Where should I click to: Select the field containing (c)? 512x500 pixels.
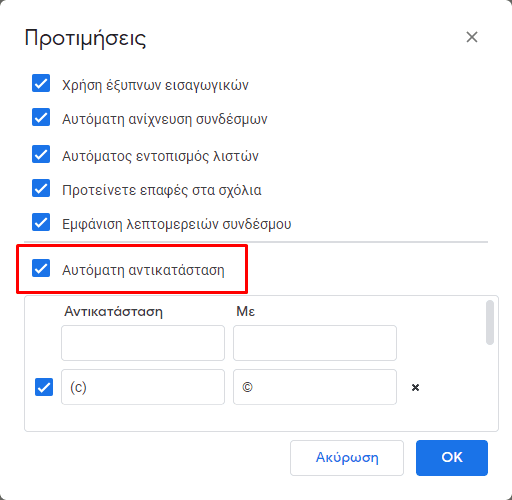point(143,387)
